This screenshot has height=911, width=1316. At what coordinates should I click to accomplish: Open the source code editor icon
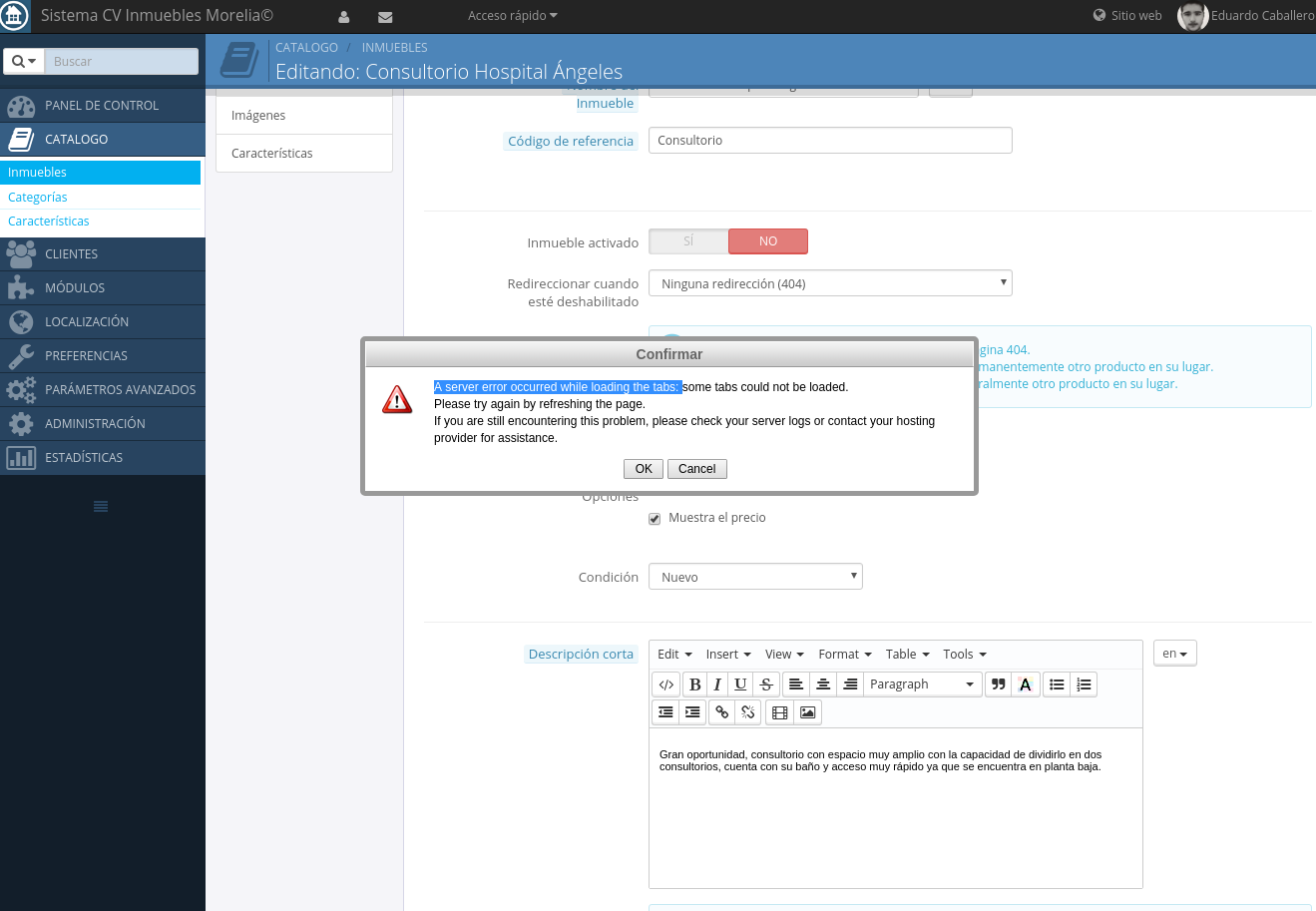click(666, 684)
